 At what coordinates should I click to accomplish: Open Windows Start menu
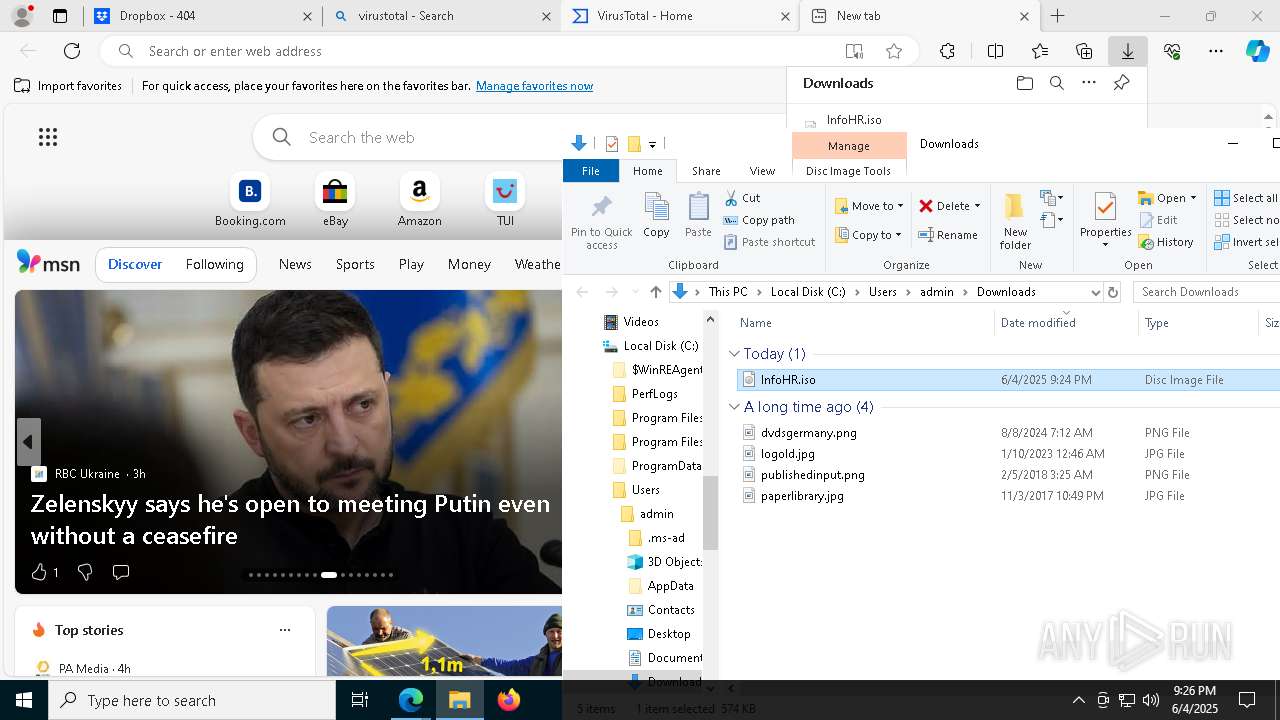tap(23, 700)
